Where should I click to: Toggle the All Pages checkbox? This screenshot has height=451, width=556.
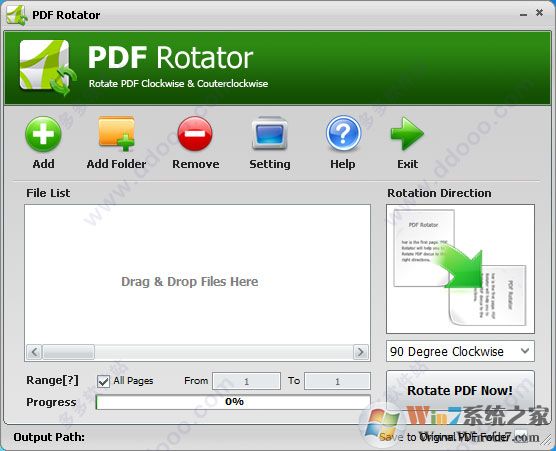(103, 382)
